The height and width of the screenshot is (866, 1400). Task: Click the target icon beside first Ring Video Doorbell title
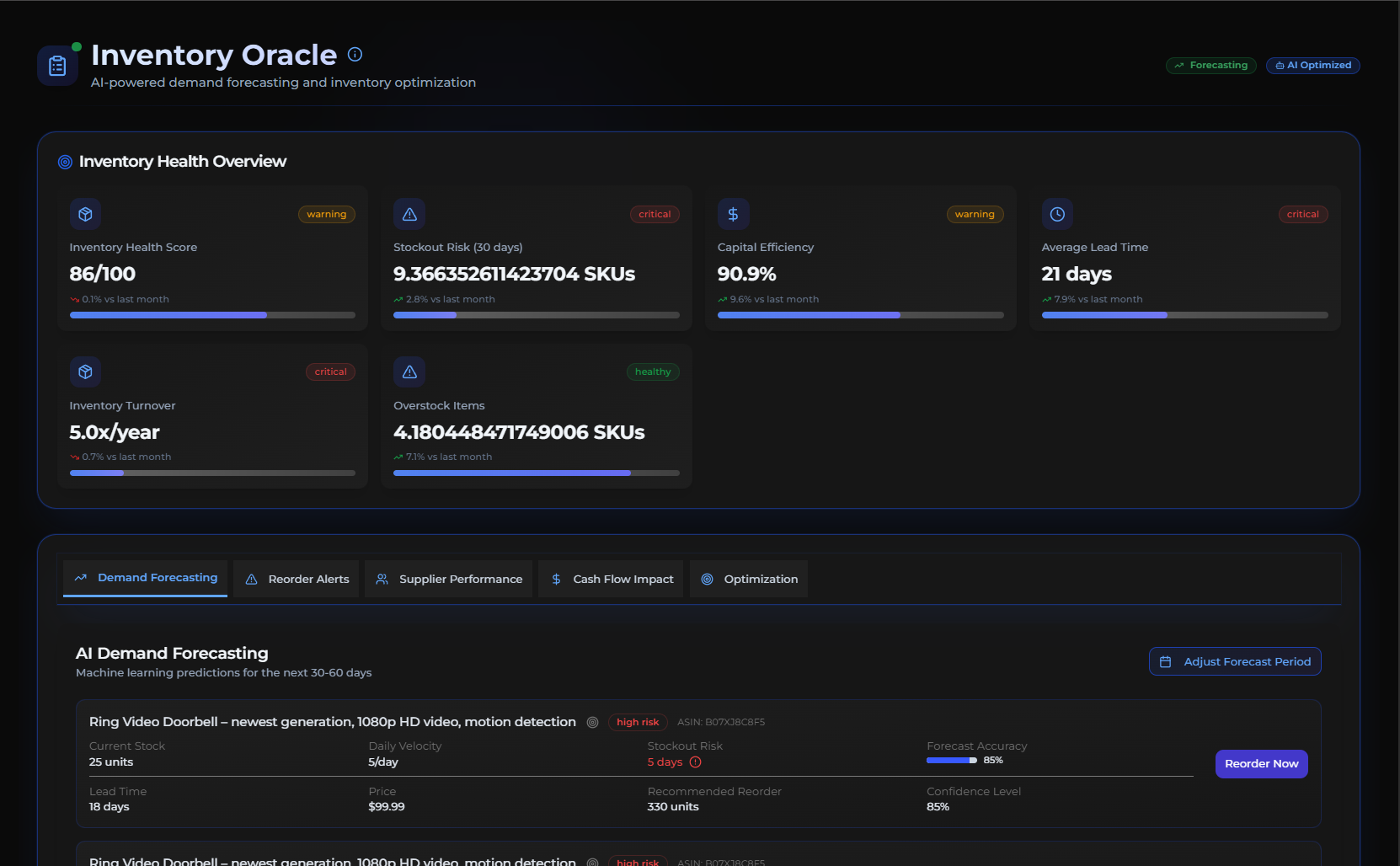point(592,722)
